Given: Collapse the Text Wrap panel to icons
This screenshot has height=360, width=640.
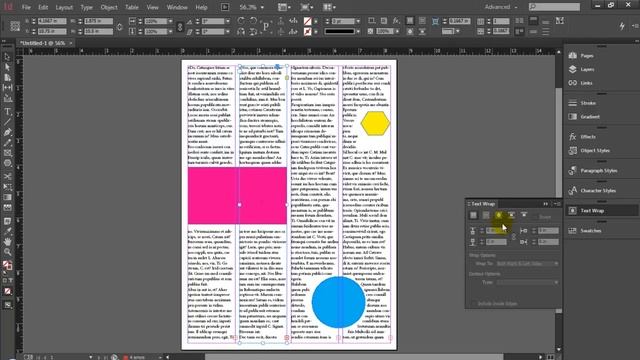Looking at the screenshot, I should click(x=546, y=204).
